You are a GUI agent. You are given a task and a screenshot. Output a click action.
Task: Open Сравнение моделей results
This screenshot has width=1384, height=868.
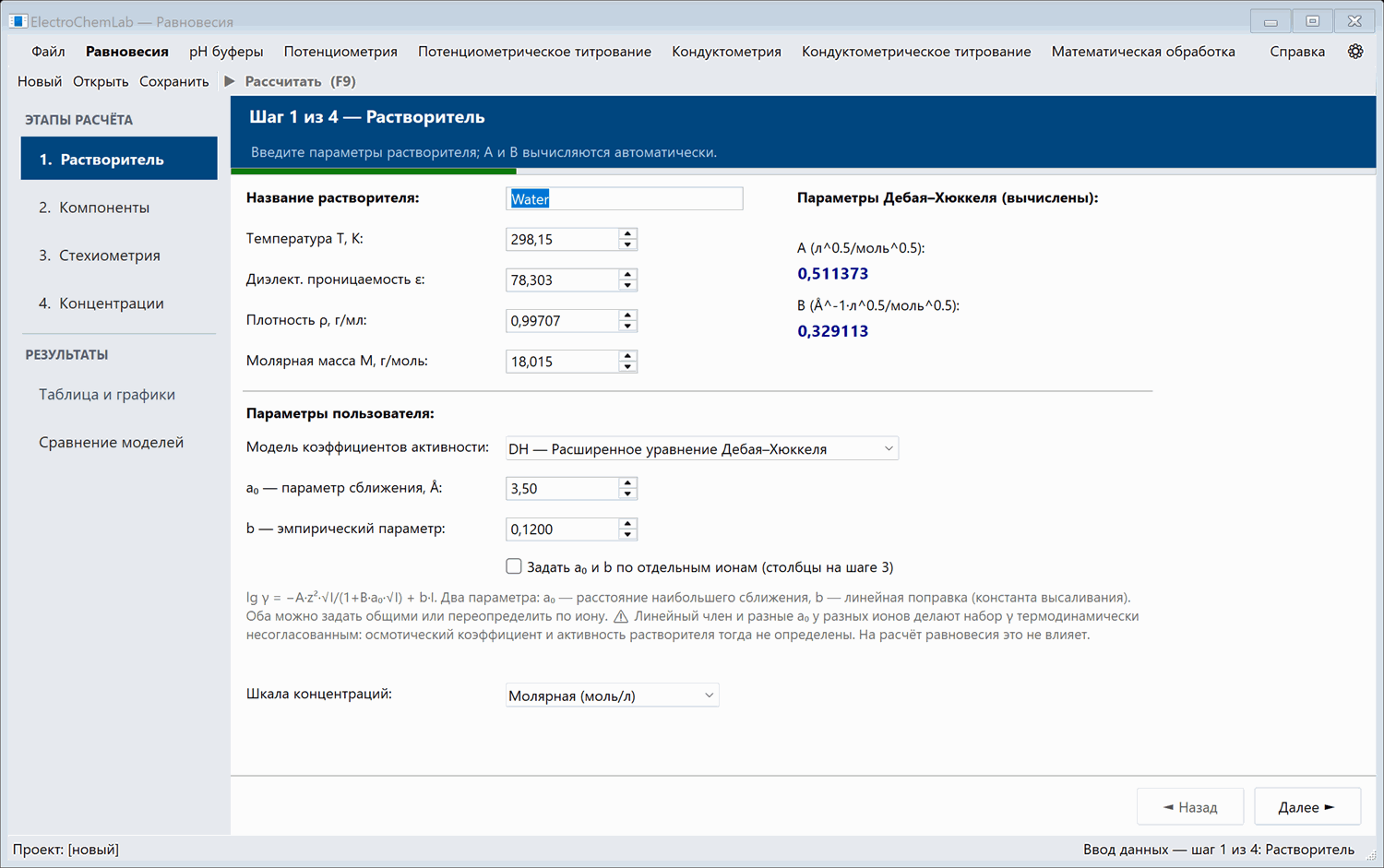click(x=119, y=443)
